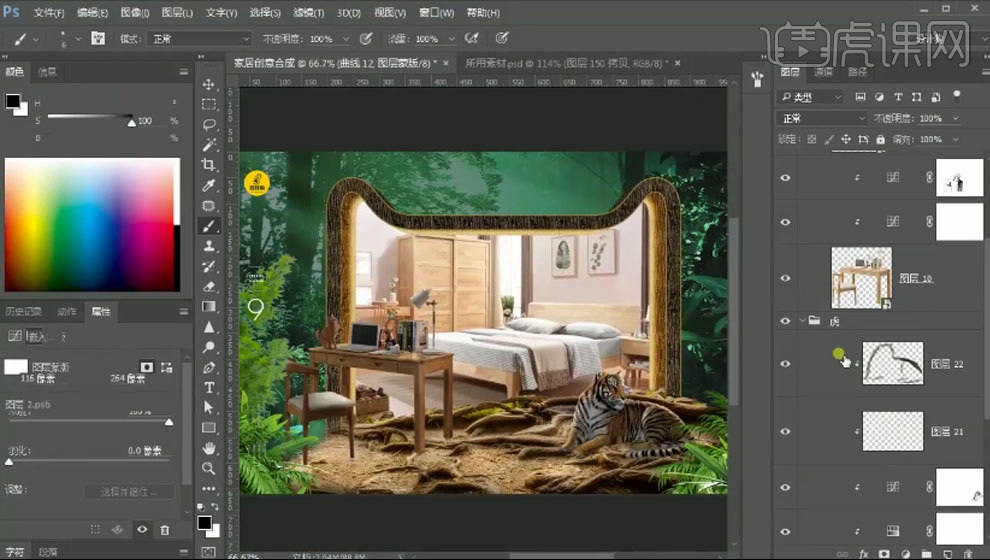Select the Move tool in the toolbar
This screenshot has width=990, height=560.
tap(209, 84)
